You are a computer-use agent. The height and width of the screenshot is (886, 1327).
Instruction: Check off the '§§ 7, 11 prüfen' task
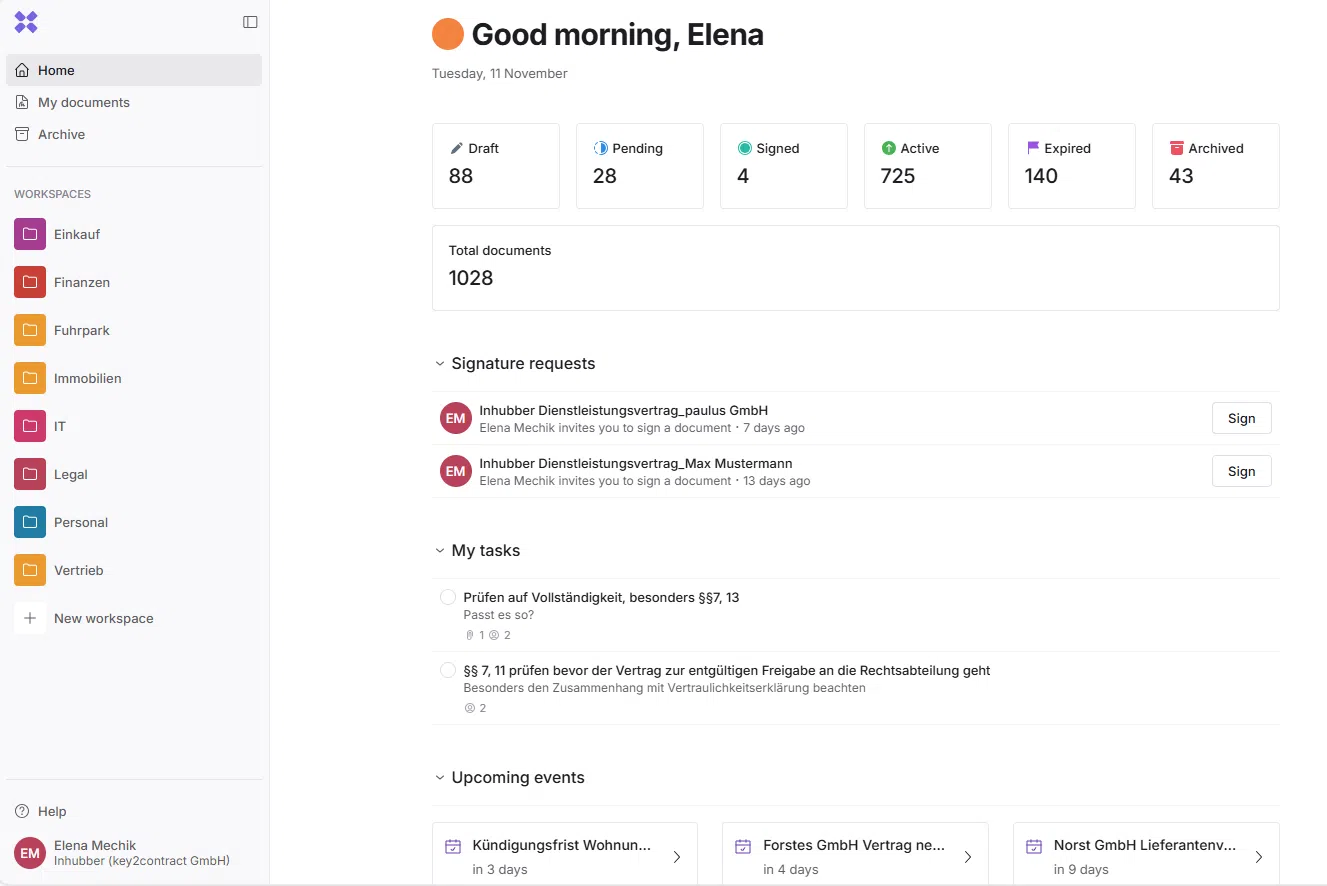point(448,670)
